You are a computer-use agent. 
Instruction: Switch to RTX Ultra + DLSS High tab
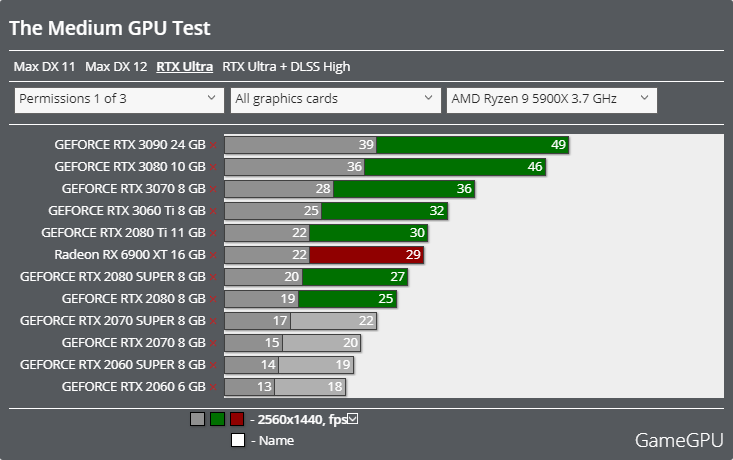286,67
